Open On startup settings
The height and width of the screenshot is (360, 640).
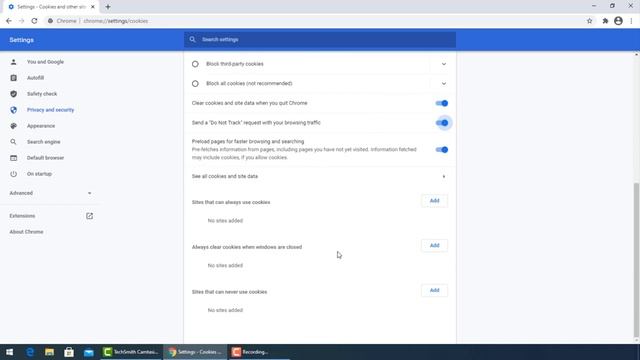click(x=39, y=174)
